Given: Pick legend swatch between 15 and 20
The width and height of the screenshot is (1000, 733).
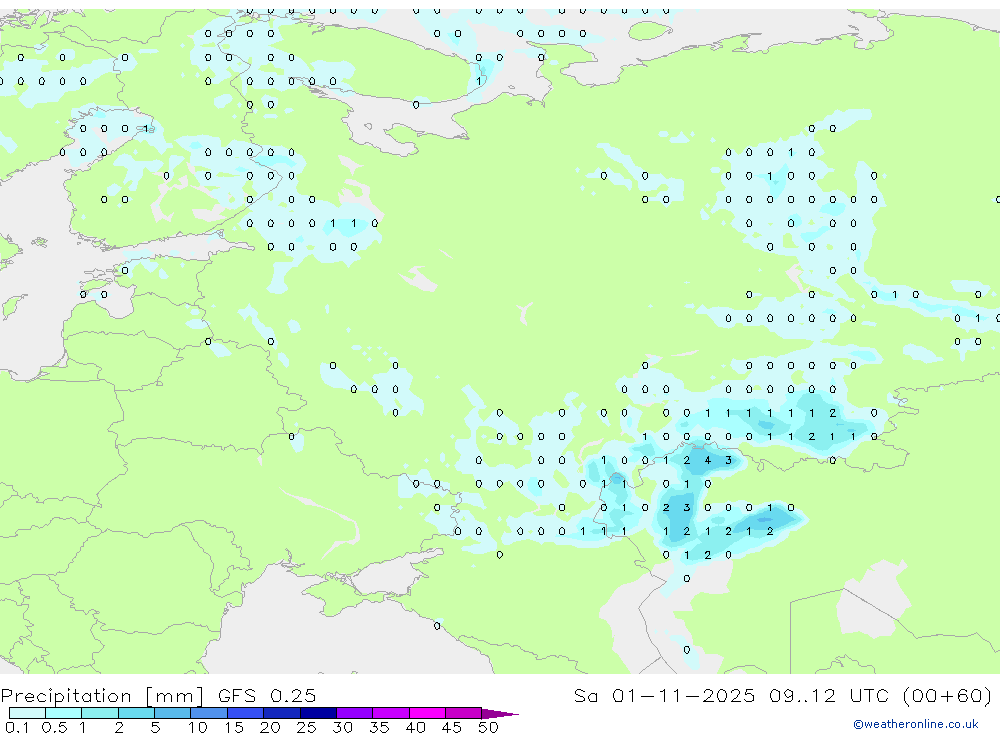Looking at the screenshot, I should point(246,713).
